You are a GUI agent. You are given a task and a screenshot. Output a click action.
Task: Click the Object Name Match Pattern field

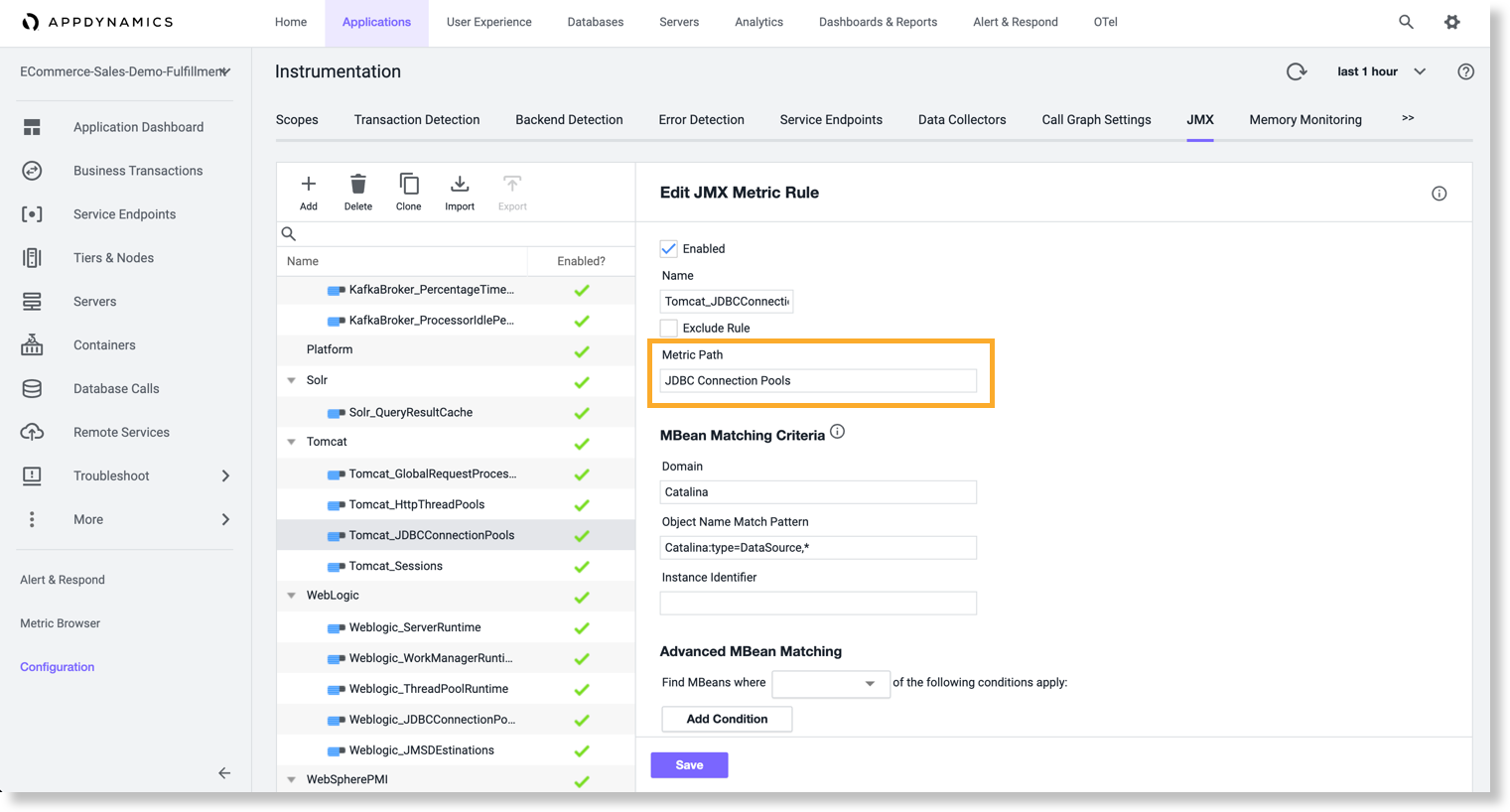click(818, 548)
